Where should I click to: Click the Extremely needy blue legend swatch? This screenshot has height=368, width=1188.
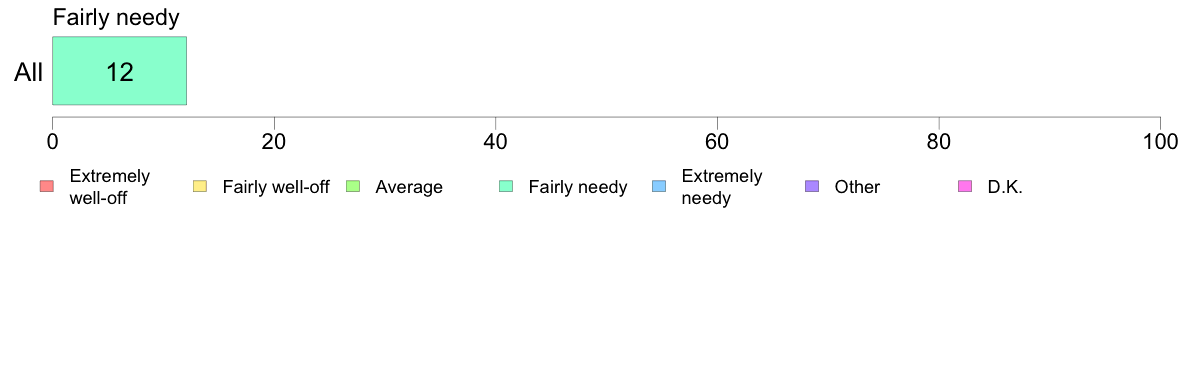[659, 186]
